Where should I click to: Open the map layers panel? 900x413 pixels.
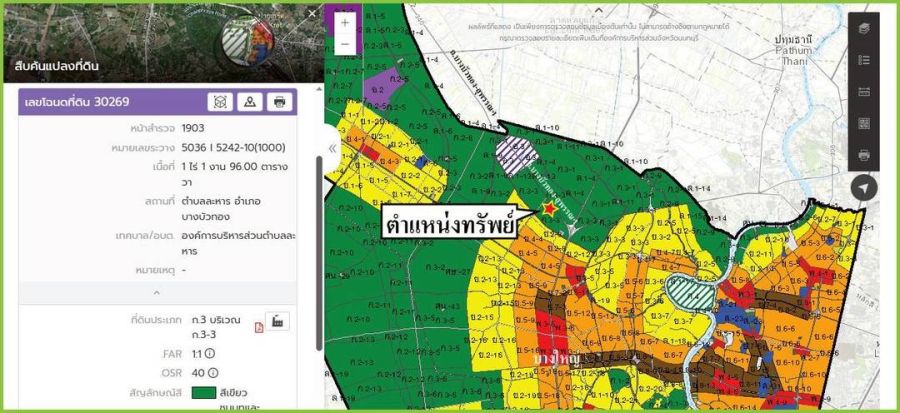coord(864,28)
